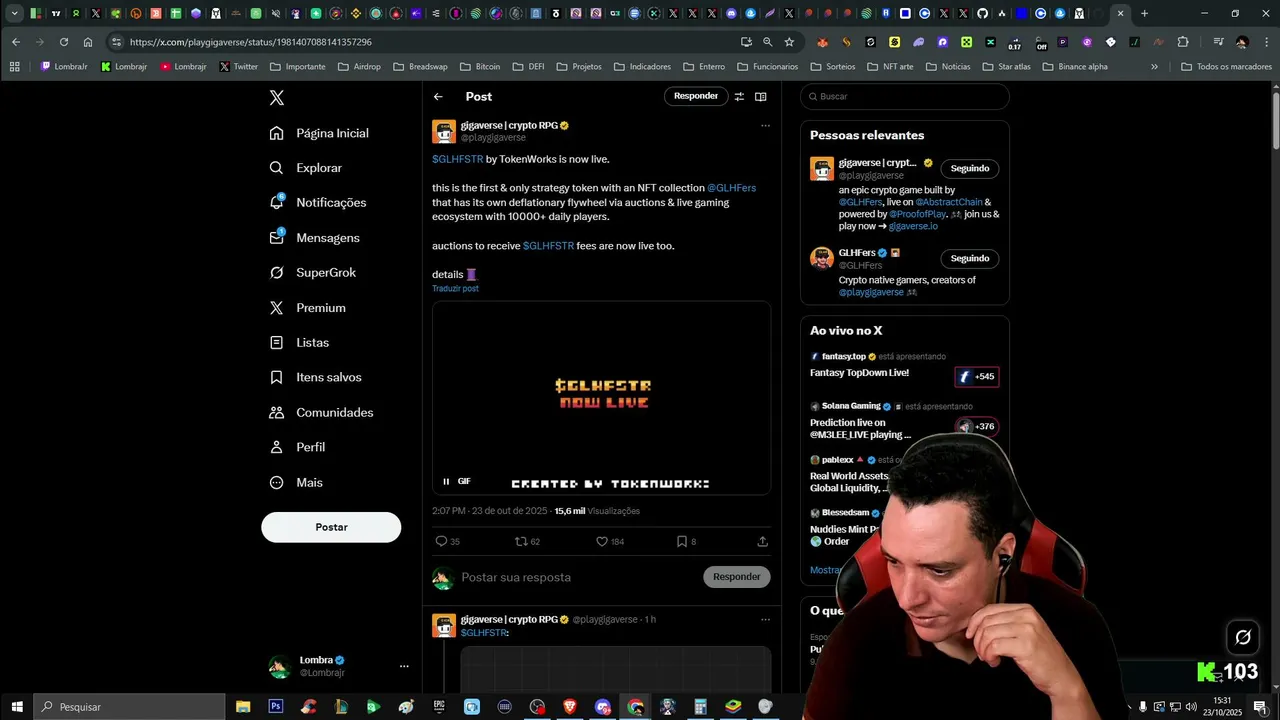Click the $GLHFSTR now live GIF
This screenshot has width=1280, height=720.
tap(602, 398)
